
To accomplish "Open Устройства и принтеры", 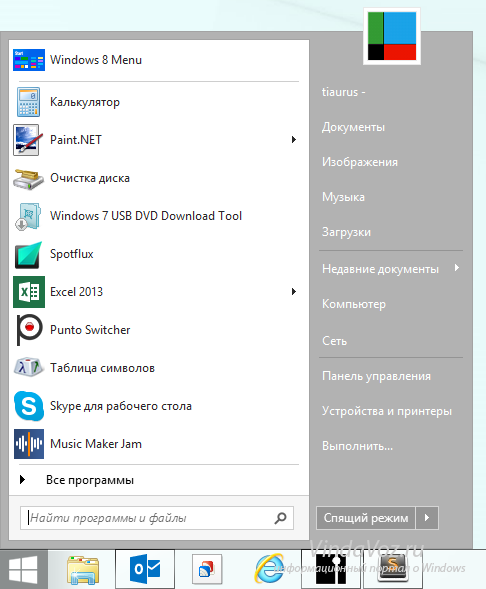I will 387,411.
